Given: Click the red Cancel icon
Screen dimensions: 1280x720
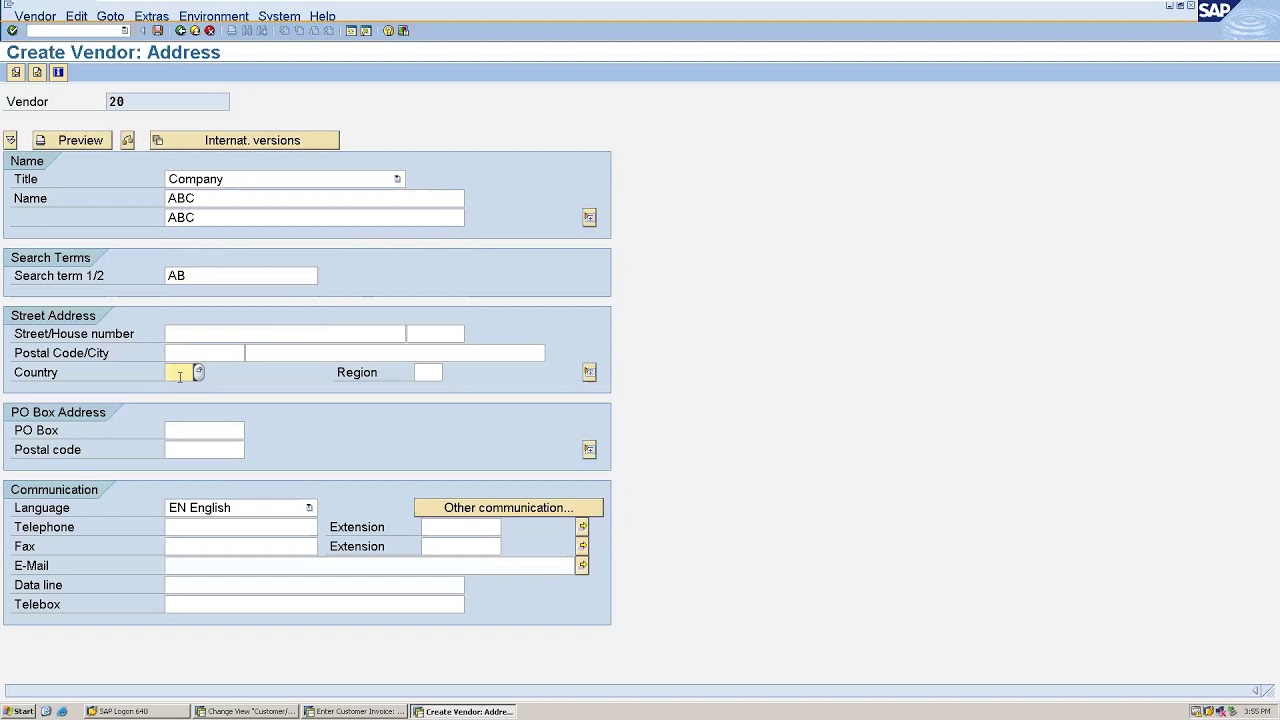Looking at the screenshot, I should point(209,31).
